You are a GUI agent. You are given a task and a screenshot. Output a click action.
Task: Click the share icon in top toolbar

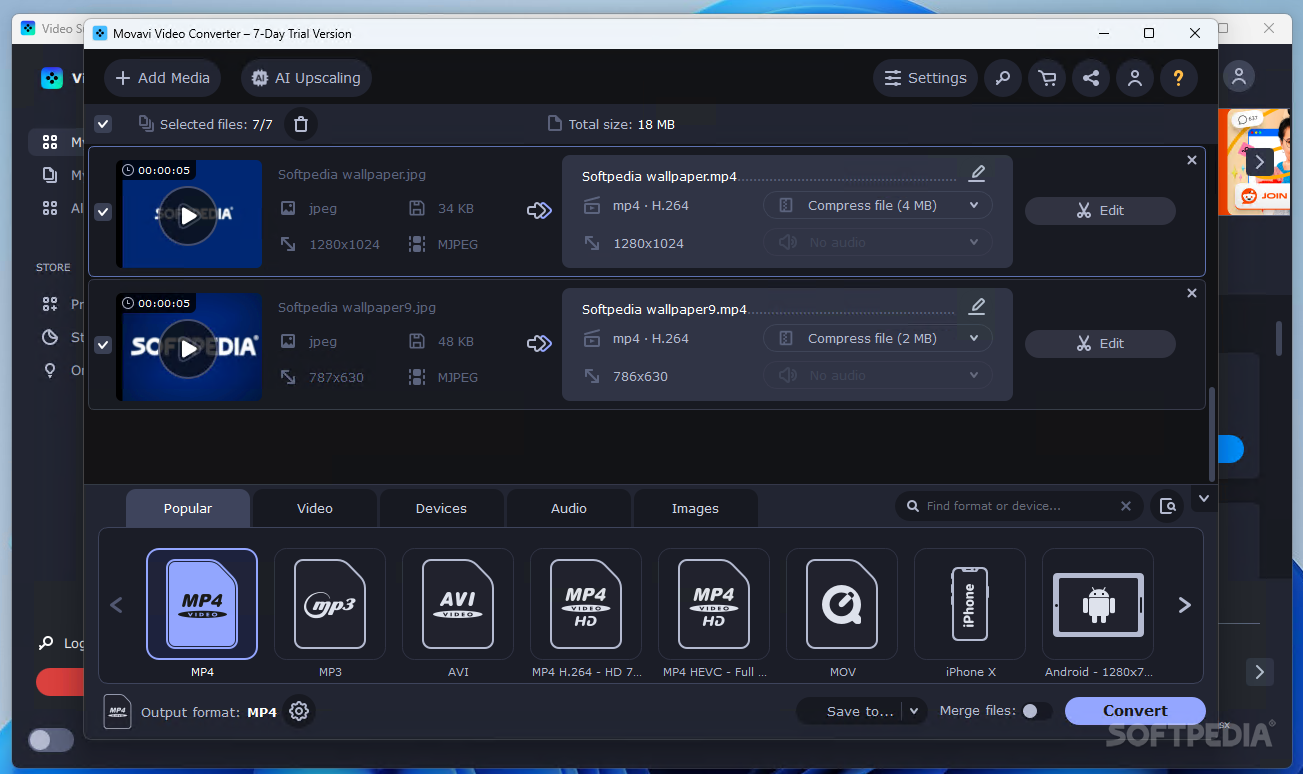[1091, 78]
